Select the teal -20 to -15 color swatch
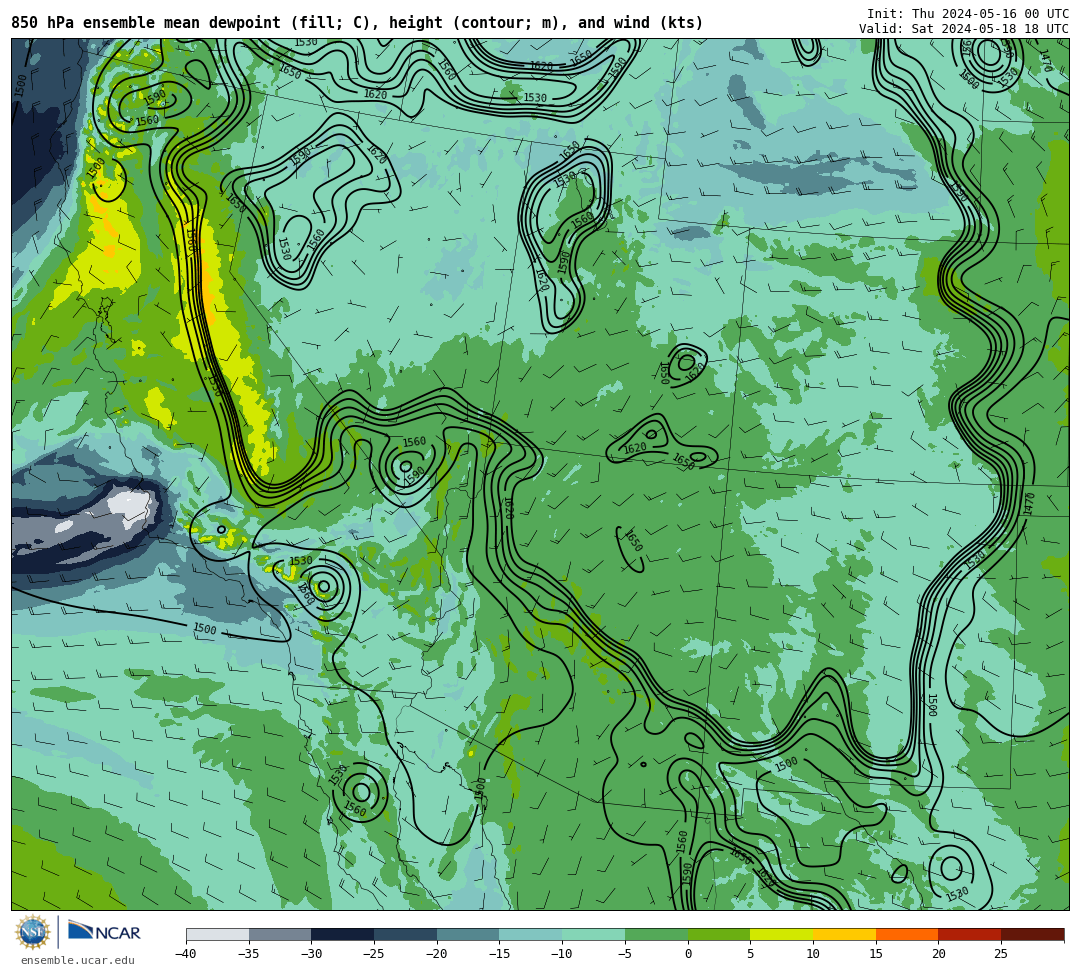Screen dimensions: 1080x973 pyautogui.click(x=468, y=934)
